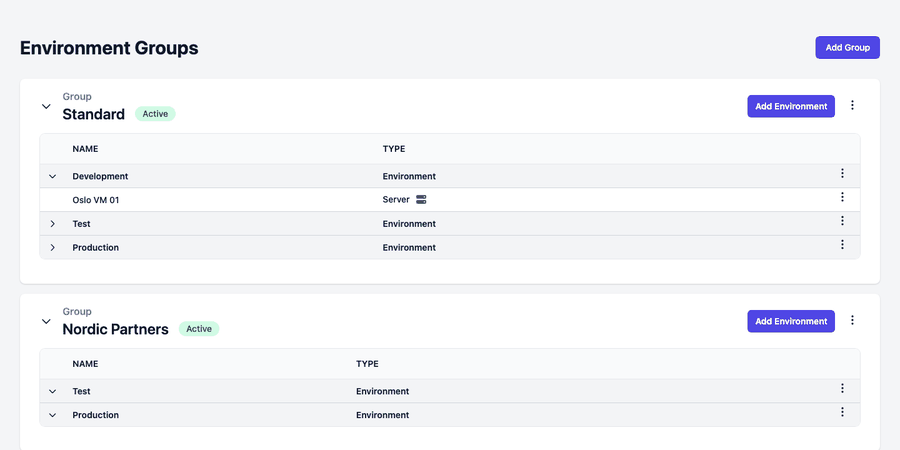Open kebab menu for Nordic Partners group

(852, 320)
